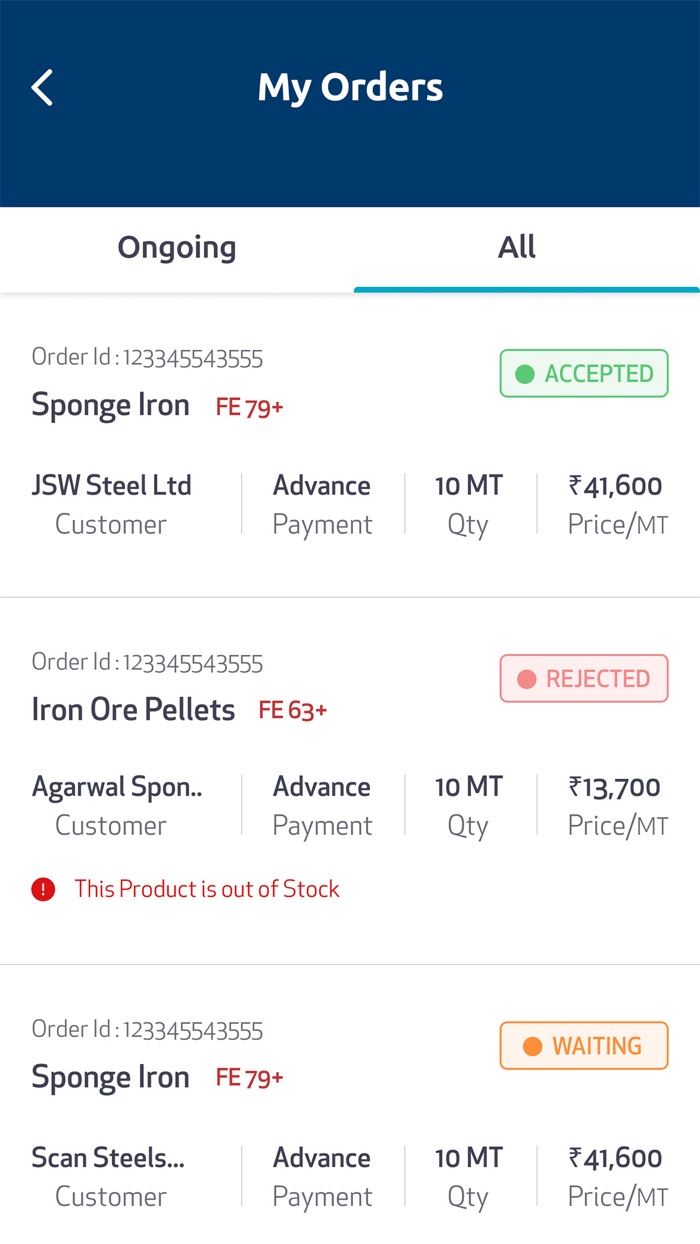
Task: Tap the back arrow icon
Action: 42,88
